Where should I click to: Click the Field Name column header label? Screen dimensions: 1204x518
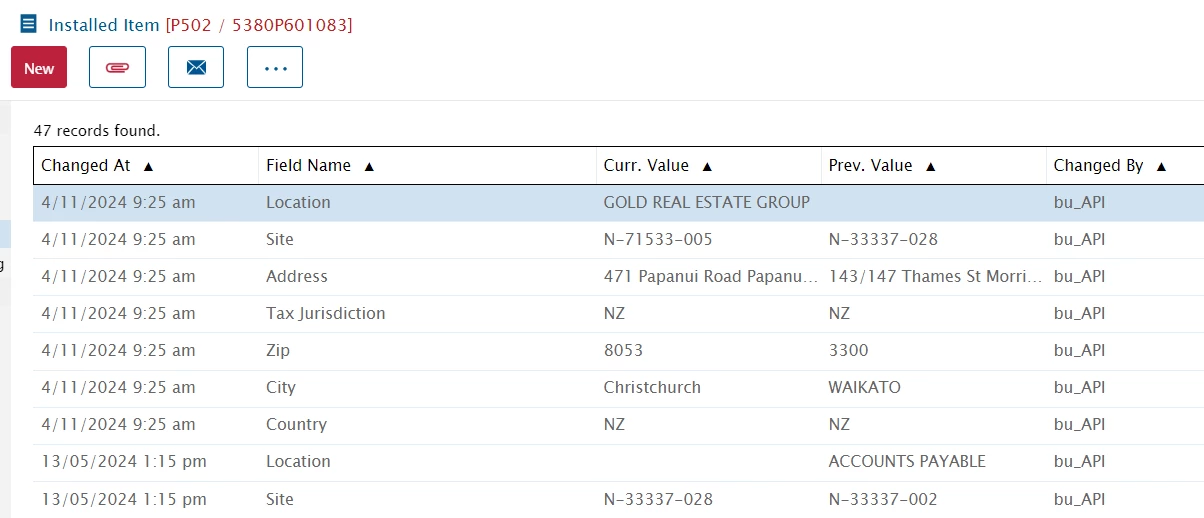coord(308,166)
